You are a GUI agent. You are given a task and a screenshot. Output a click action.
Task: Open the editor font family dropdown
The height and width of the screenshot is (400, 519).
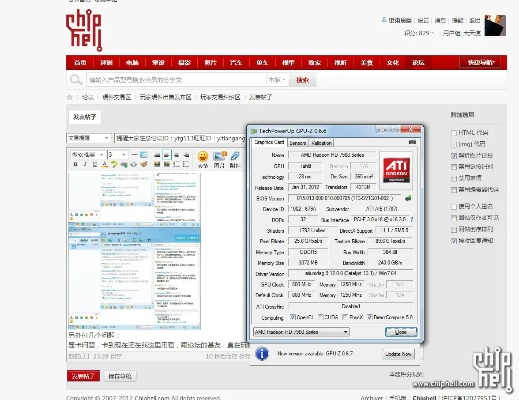87,155
